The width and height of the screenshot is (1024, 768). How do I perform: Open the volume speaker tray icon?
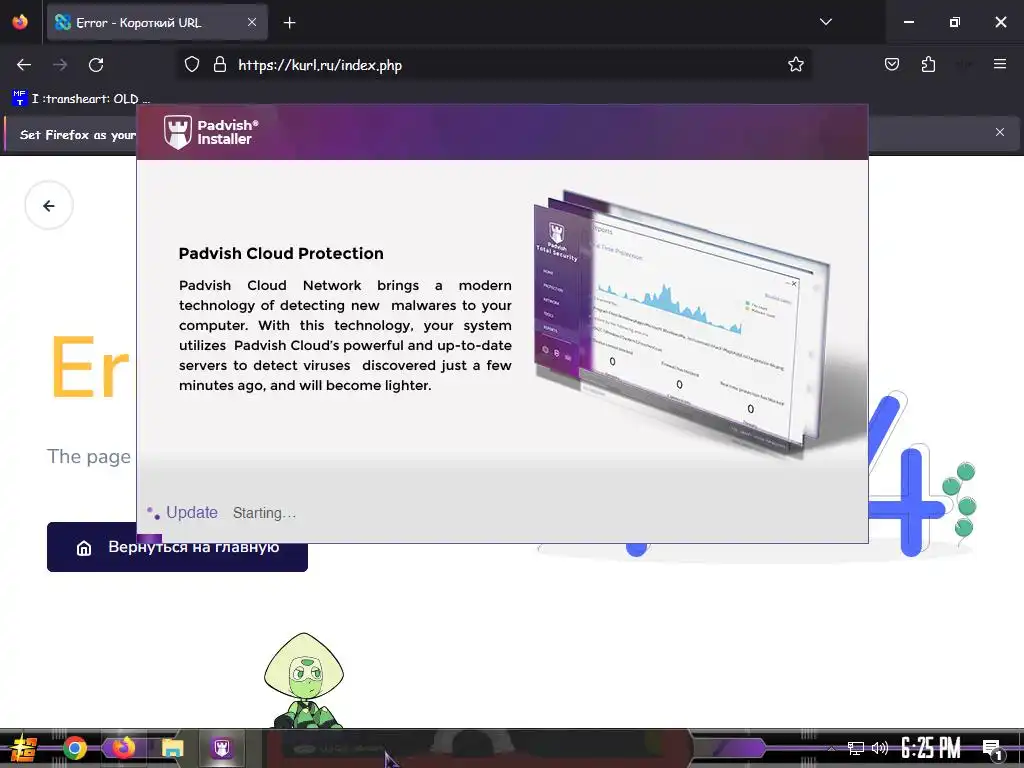coord(880,748)
